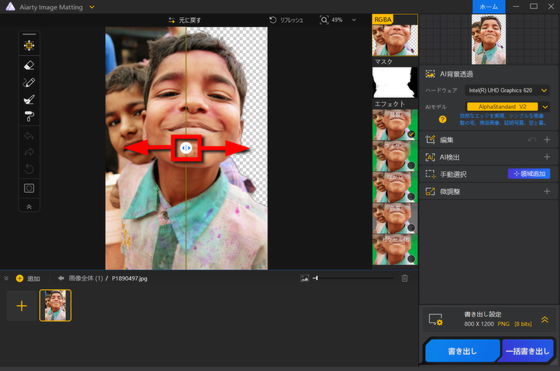Click the 微調整 fine-tune section icon
The height and width of the screenshot is (371, 560).
pos(430,191)
